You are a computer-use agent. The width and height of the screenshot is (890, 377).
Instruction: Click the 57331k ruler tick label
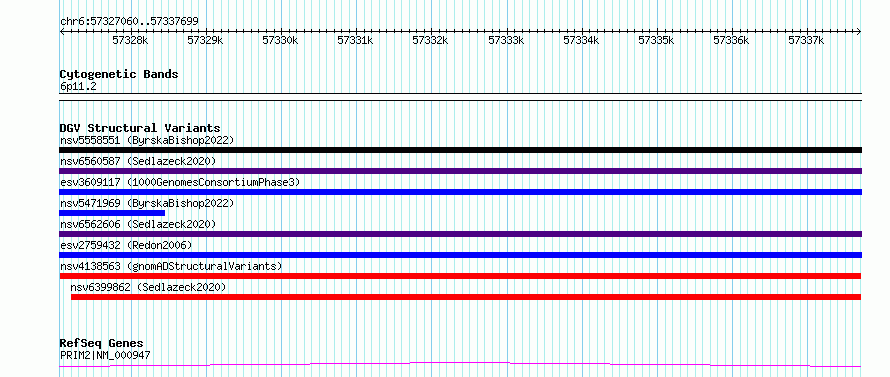click(355, 40)
